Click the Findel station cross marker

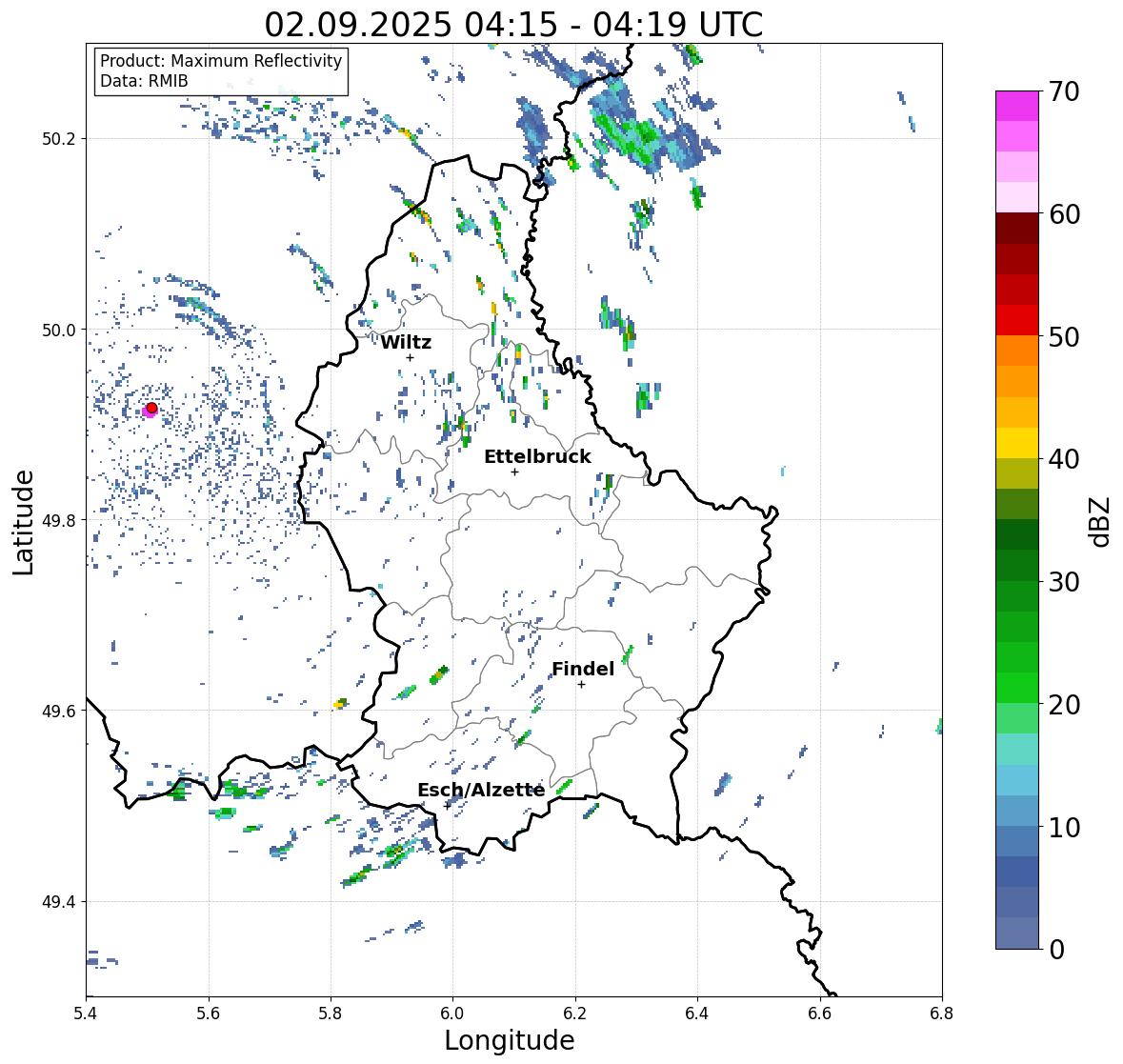tap(581, 685)
